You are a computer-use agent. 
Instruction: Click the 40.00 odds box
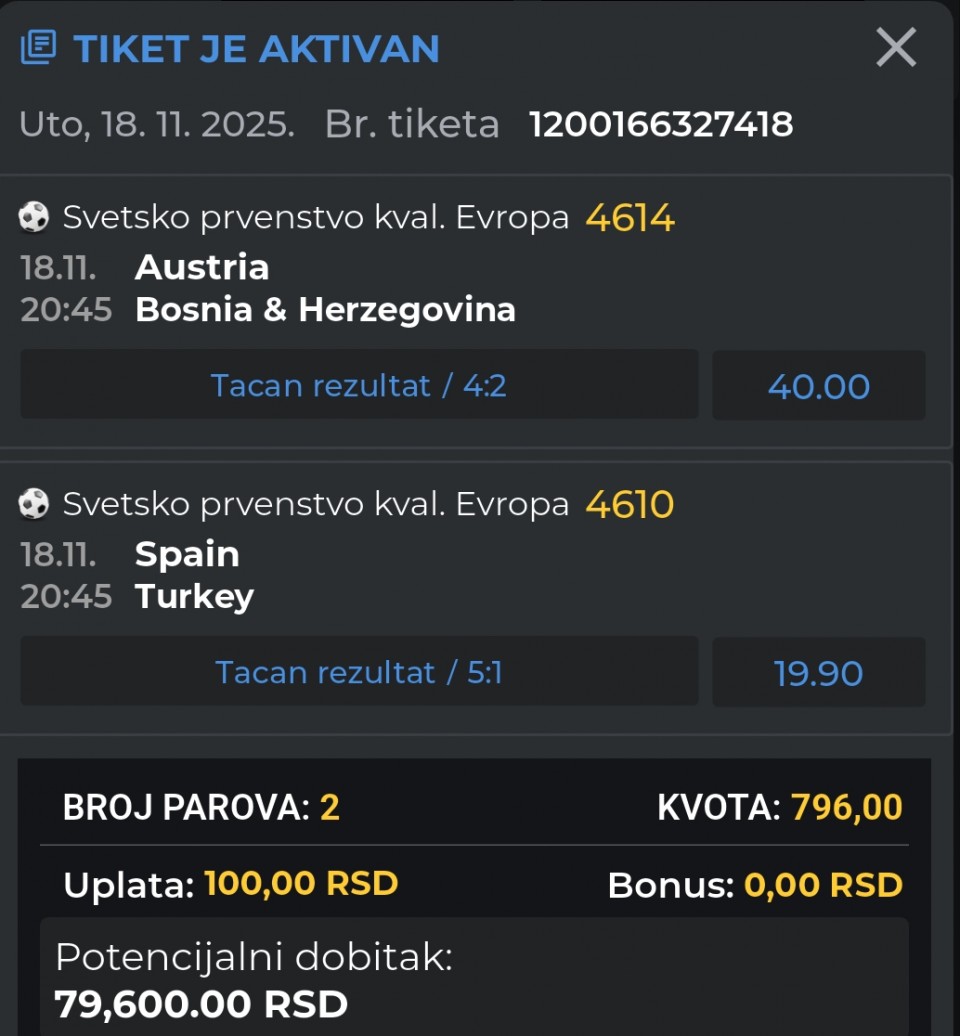[x=818, y=386]
